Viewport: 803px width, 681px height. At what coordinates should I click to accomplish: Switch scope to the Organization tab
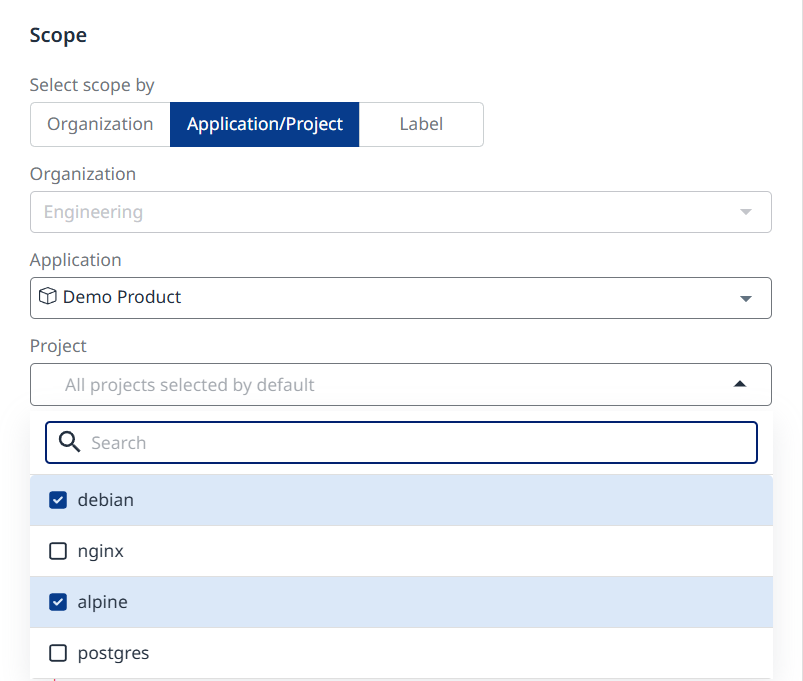(x=100, y=124)
